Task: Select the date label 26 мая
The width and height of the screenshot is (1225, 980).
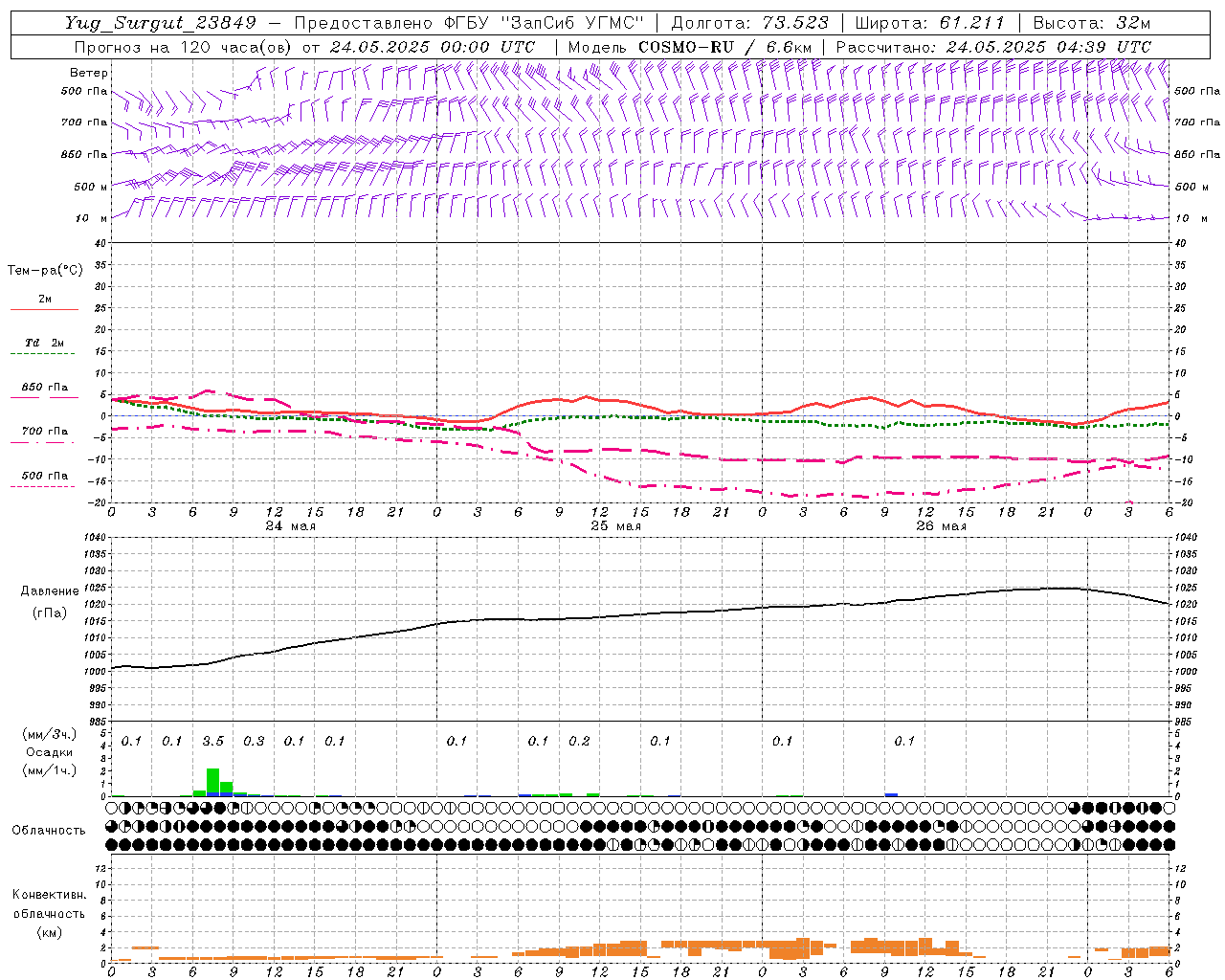Action: [942, 526]
